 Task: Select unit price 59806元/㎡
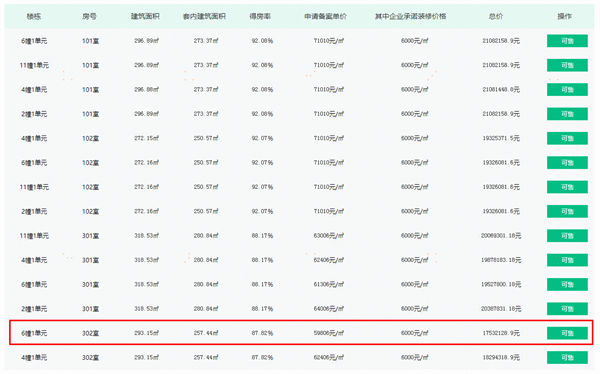[329, 333]
